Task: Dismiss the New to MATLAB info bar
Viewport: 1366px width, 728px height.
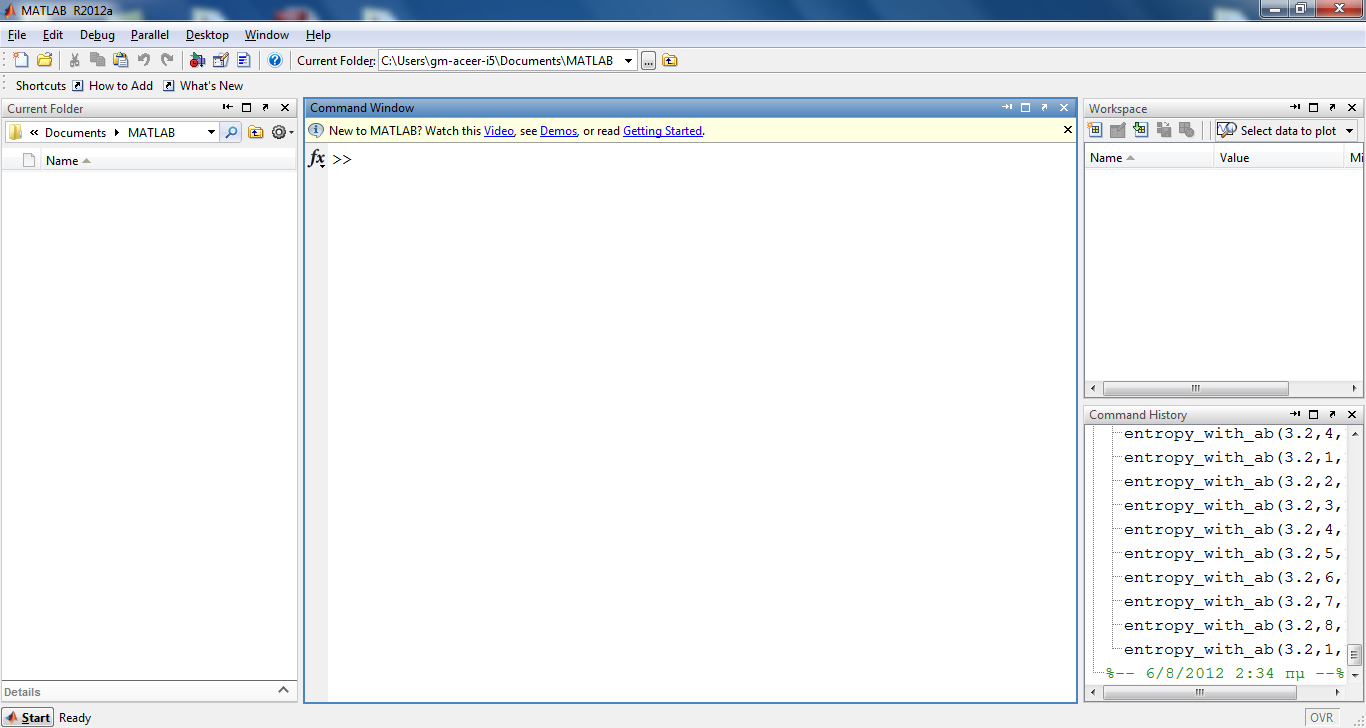Action: tap(1068, 130)
